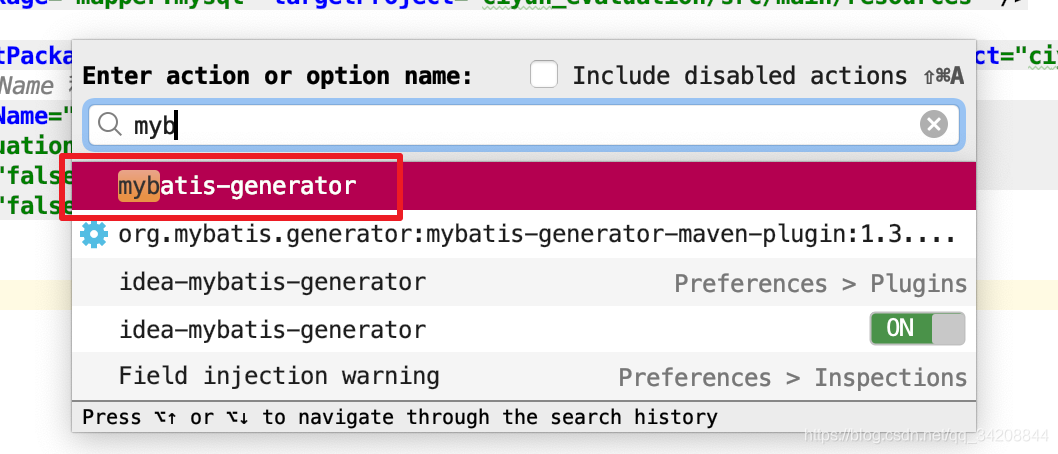Click the 'Enter action or option name:' label
Image resolution: width=1058 pixels, height=454 pixels.
pos(277,76)
